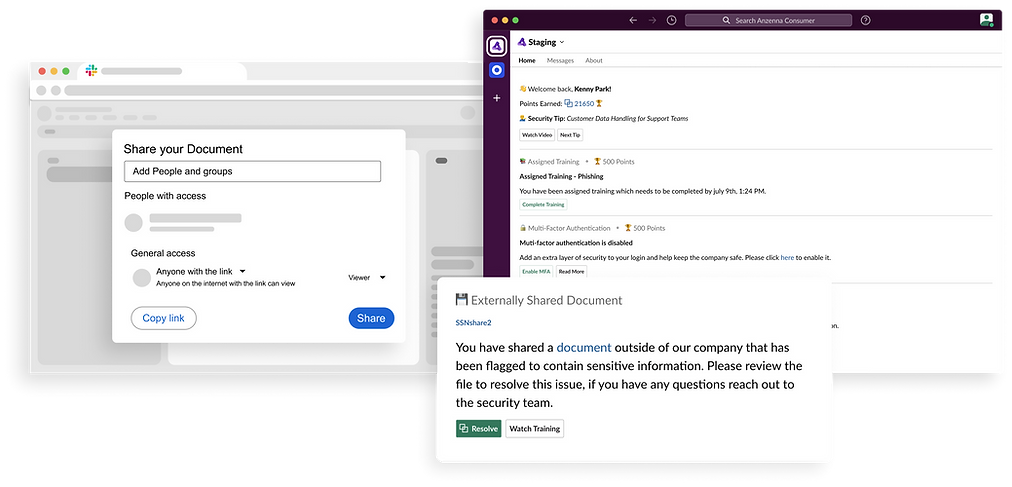Click the 'Add People and groups' field
The height and width of the screenshot is (487, 1012).
point(252,171)
